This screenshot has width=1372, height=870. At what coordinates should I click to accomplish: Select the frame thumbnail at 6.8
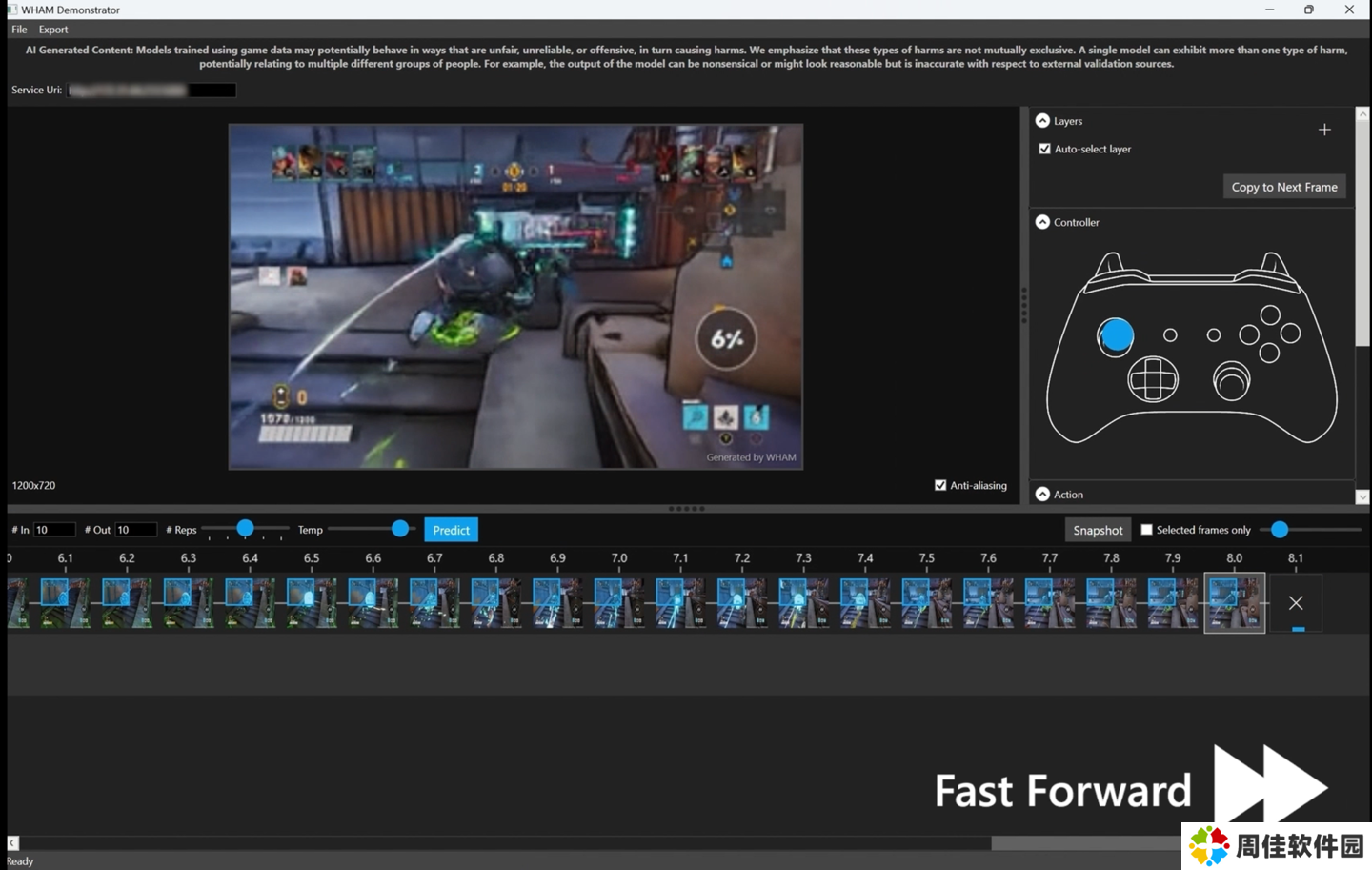click(496, 602)
